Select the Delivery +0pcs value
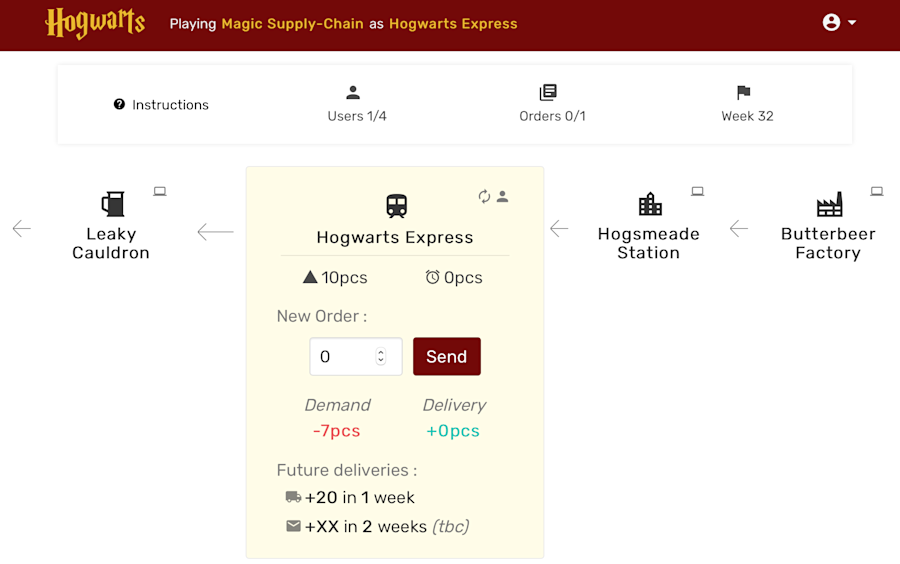The width and height of the screenshot is (900, 564). pyautogui.click(x=453, y=431)
